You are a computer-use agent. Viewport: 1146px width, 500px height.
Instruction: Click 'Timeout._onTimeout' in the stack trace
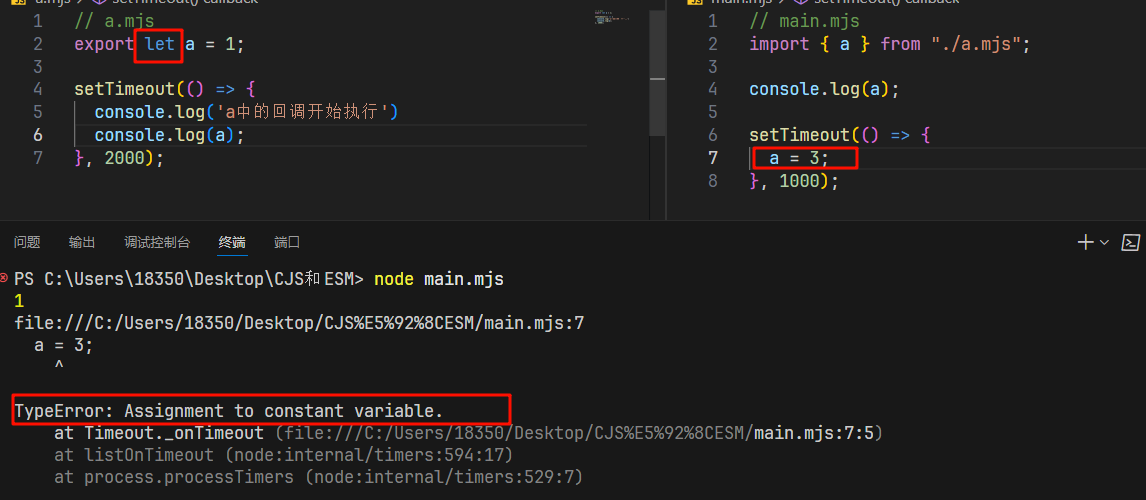[174, 433]
